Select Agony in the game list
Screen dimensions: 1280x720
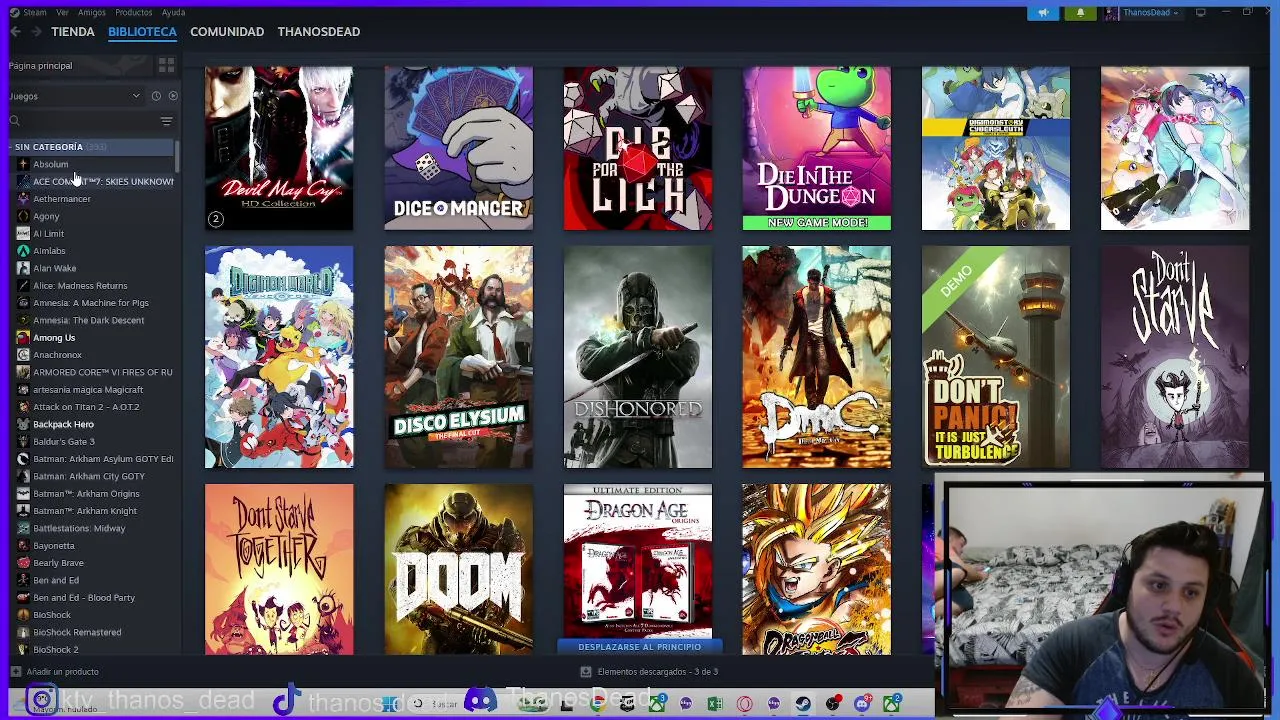click(46, 216)
